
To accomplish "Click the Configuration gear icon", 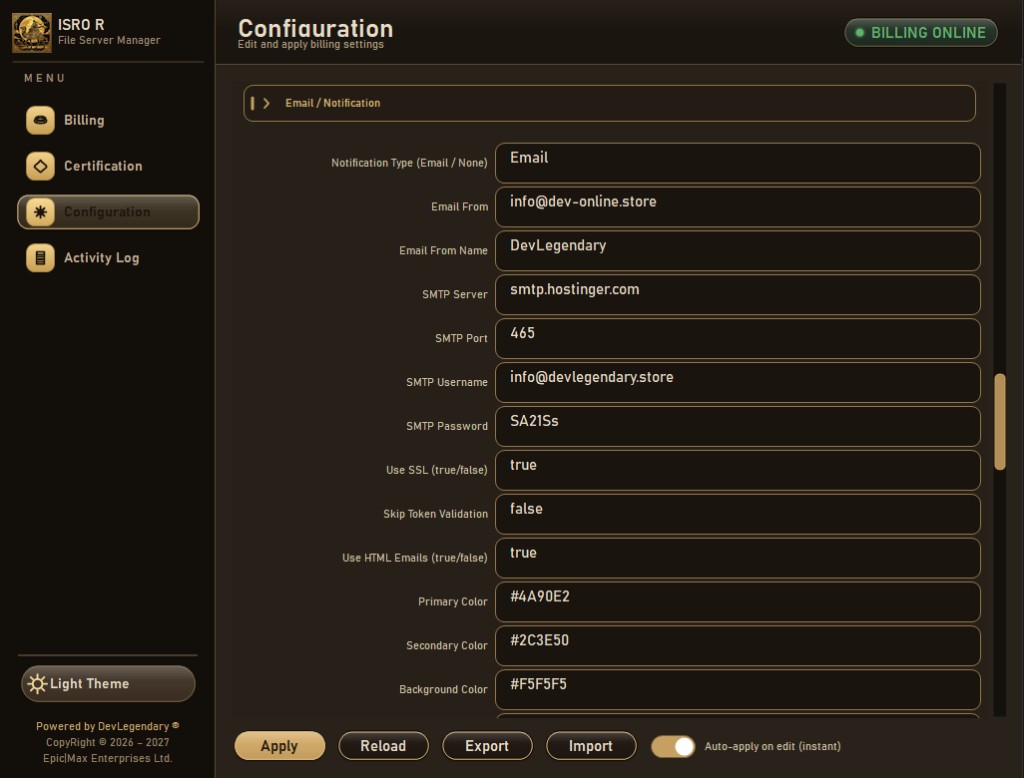I will click(40, 212).
